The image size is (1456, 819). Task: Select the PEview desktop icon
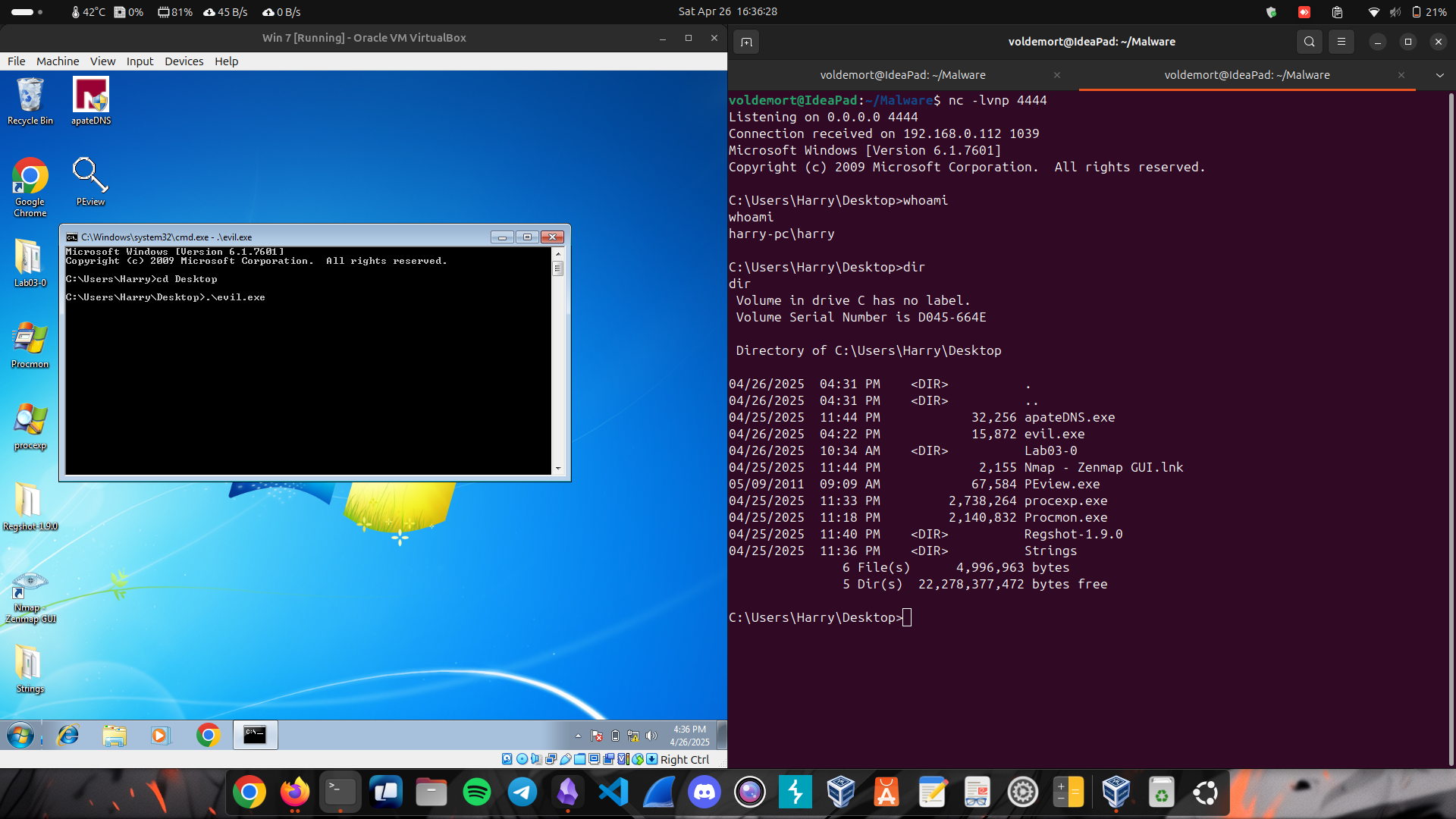click(x=90, y=182)
